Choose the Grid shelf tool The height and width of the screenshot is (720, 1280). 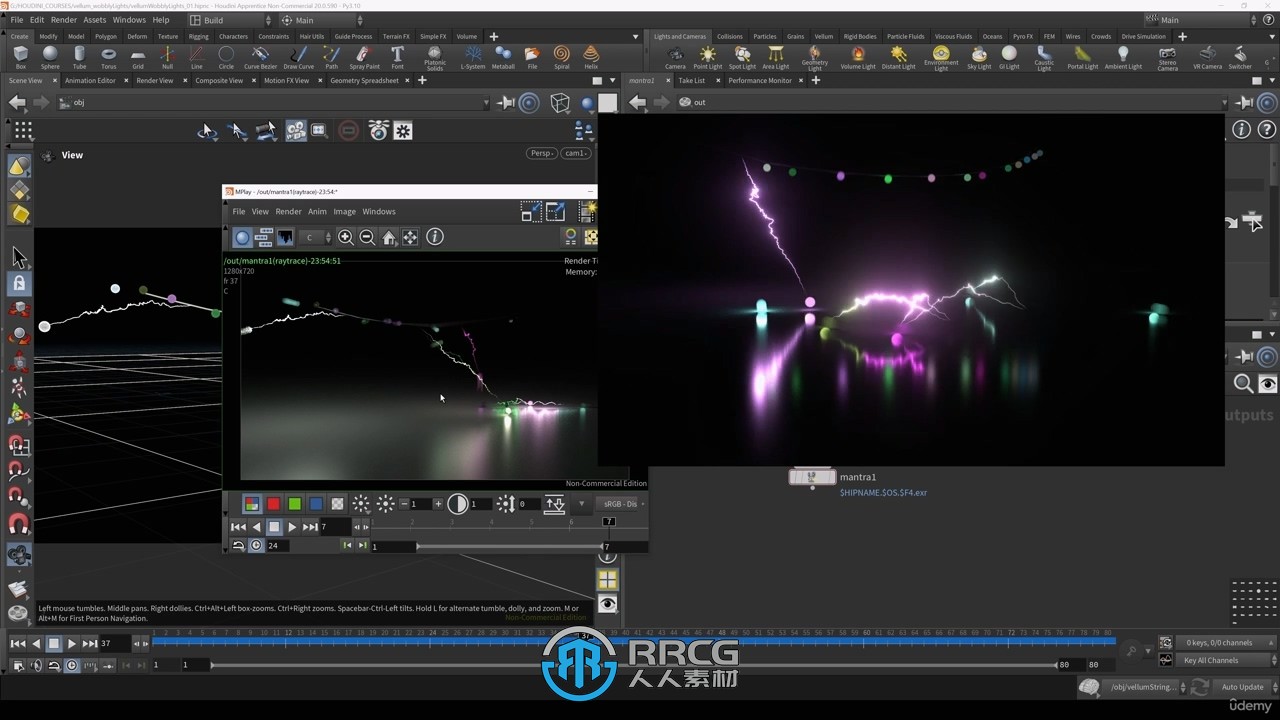click(x=138, y=57)
